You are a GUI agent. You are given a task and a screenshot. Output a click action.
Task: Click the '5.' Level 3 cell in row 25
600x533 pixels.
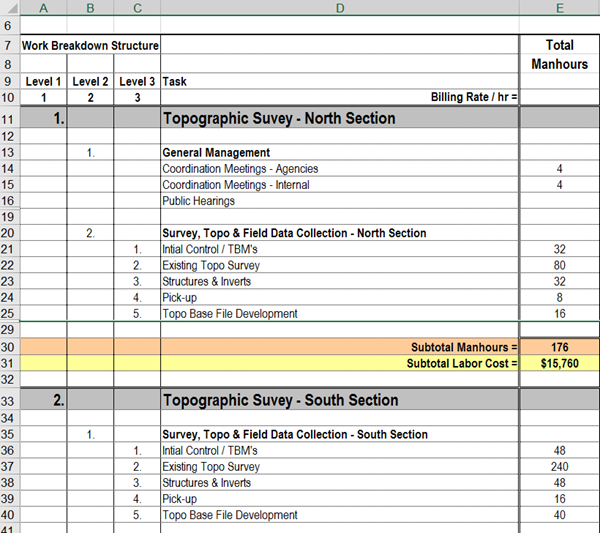[x=137, y=314]
